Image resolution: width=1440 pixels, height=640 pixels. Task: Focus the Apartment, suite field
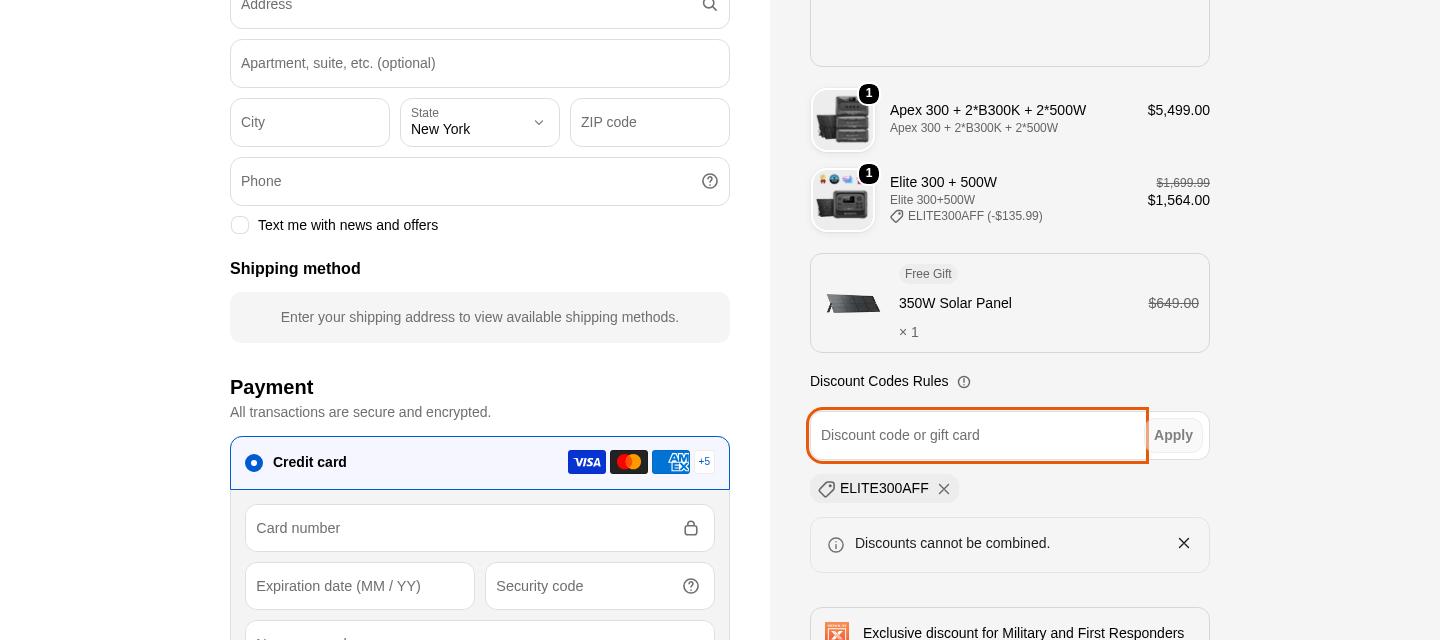coord(480,63)
